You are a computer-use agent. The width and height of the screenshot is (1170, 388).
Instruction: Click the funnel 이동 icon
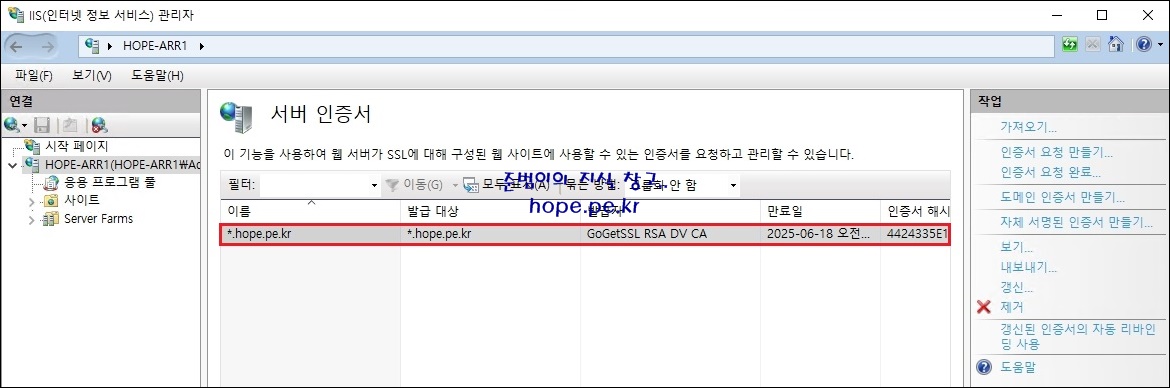tap(392, 185)
